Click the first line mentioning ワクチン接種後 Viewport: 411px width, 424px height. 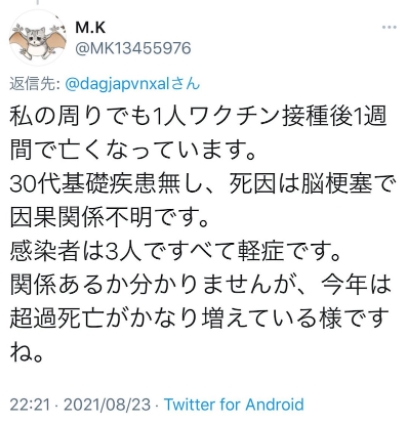(198, 115)
